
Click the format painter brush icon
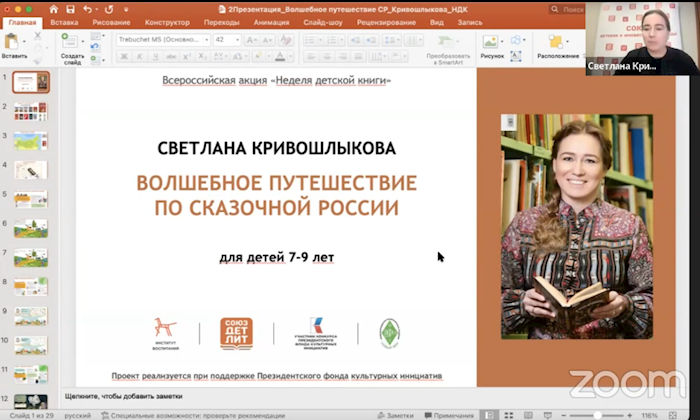click(38, 60)
